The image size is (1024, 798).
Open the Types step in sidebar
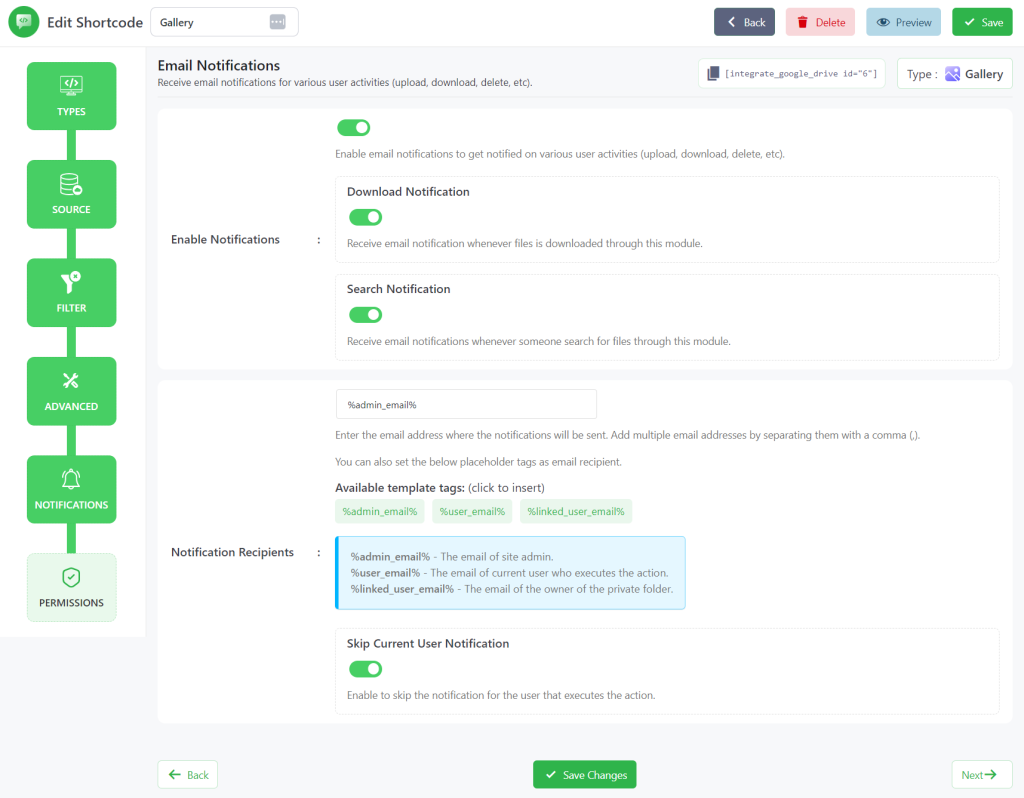71,96
